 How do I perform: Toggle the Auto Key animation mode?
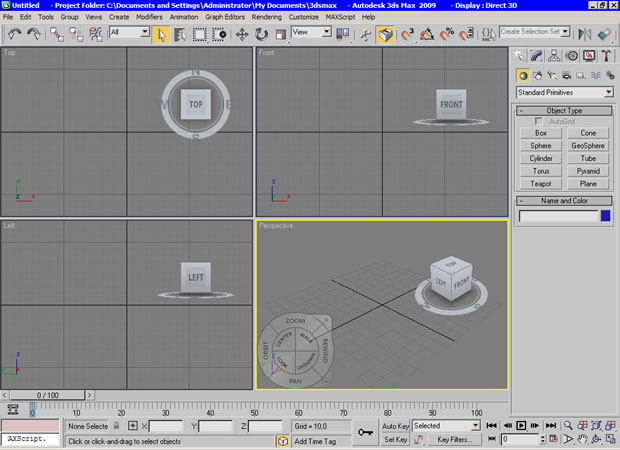point(394,426)
